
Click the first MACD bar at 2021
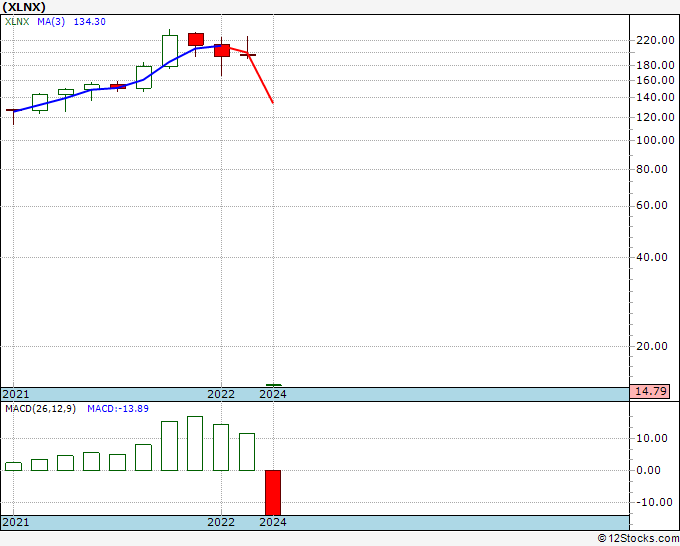coord(13,467)
